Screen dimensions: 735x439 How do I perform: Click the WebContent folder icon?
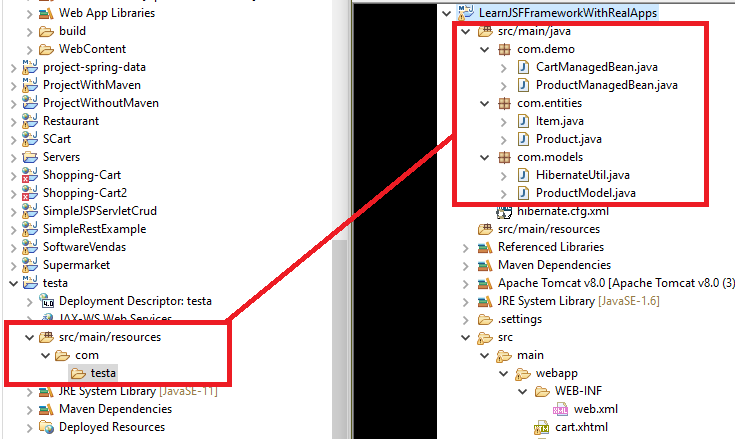tap(46, 49)
